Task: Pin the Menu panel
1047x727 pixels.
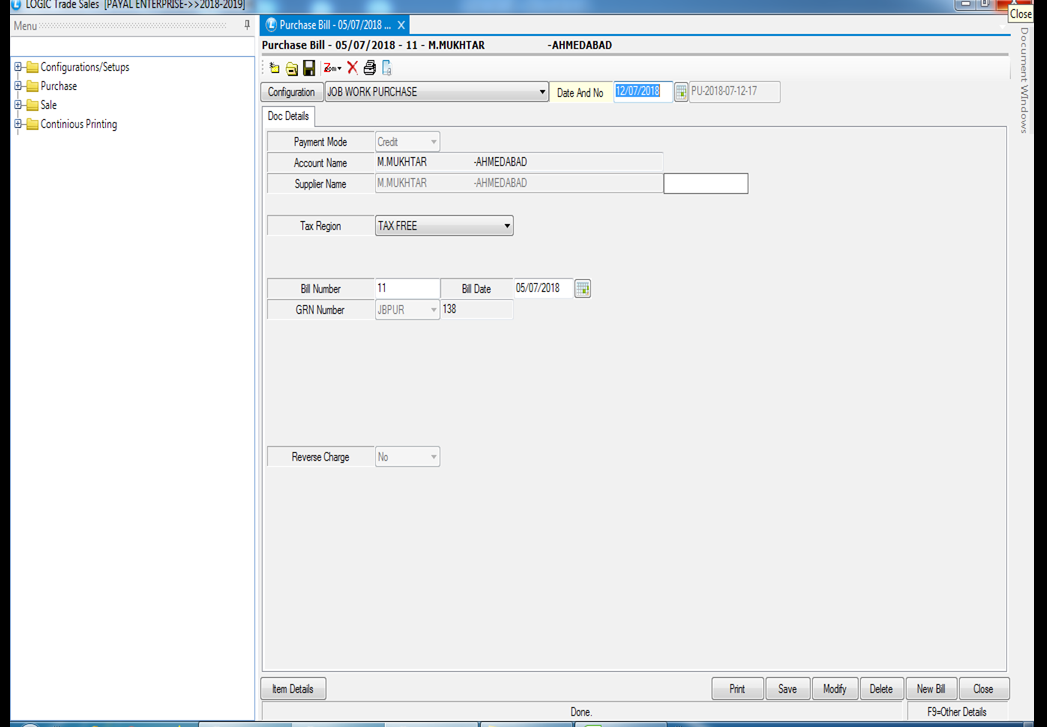Action: click(x=247, y=26)
